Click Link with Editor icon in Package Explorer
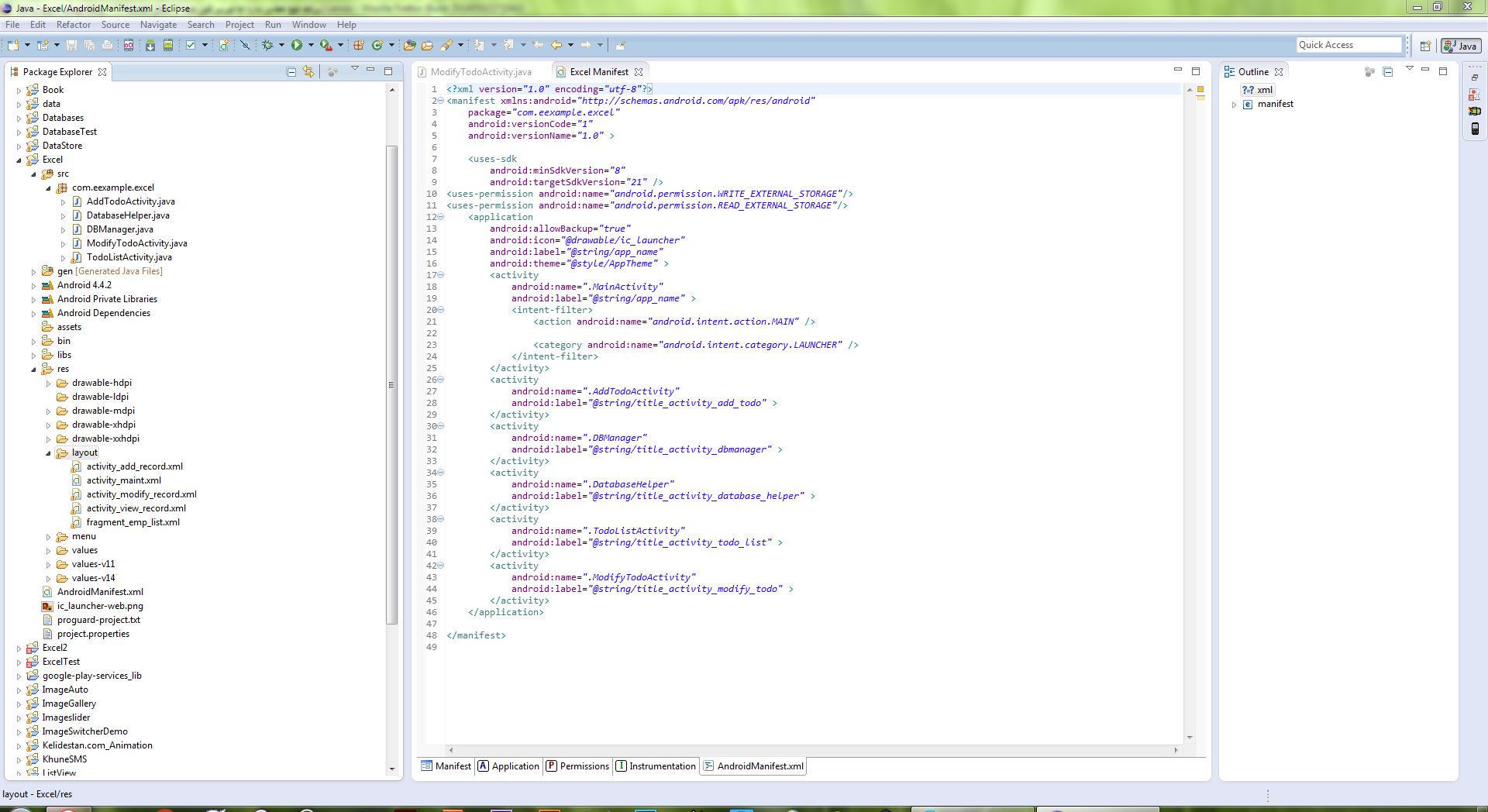1488x812 pixels. point(308,71)
